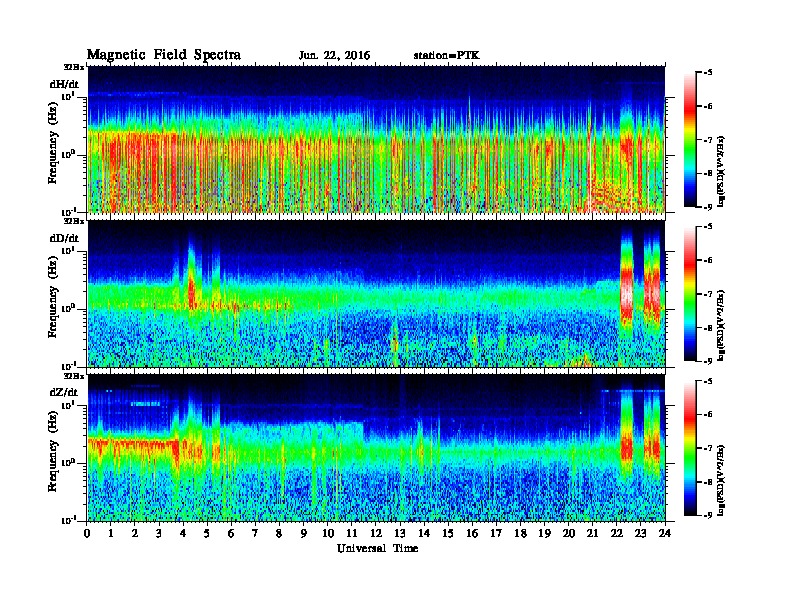Click hour tick label "12" on time axis
Viewport: 792px width, 612px height.
point(376,533)
